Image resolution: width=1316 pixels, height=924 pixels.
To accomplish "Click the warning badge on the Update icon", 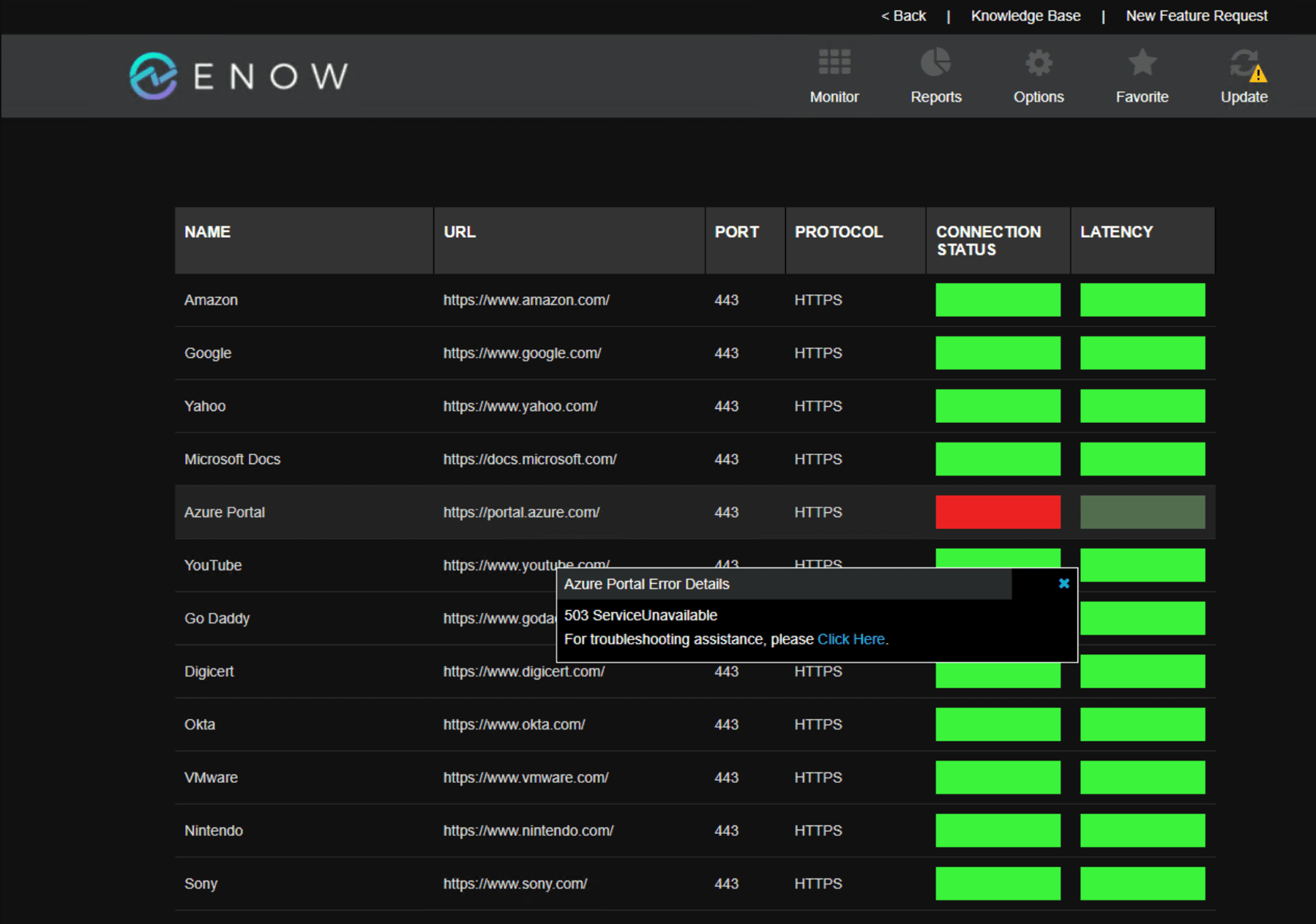I will (x=1258, y=73).
